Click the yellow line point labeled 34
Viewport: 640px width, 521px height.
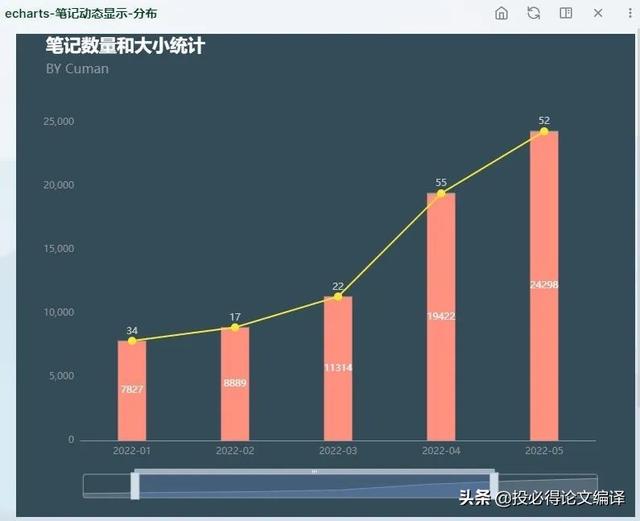click(x=132, y=341)
